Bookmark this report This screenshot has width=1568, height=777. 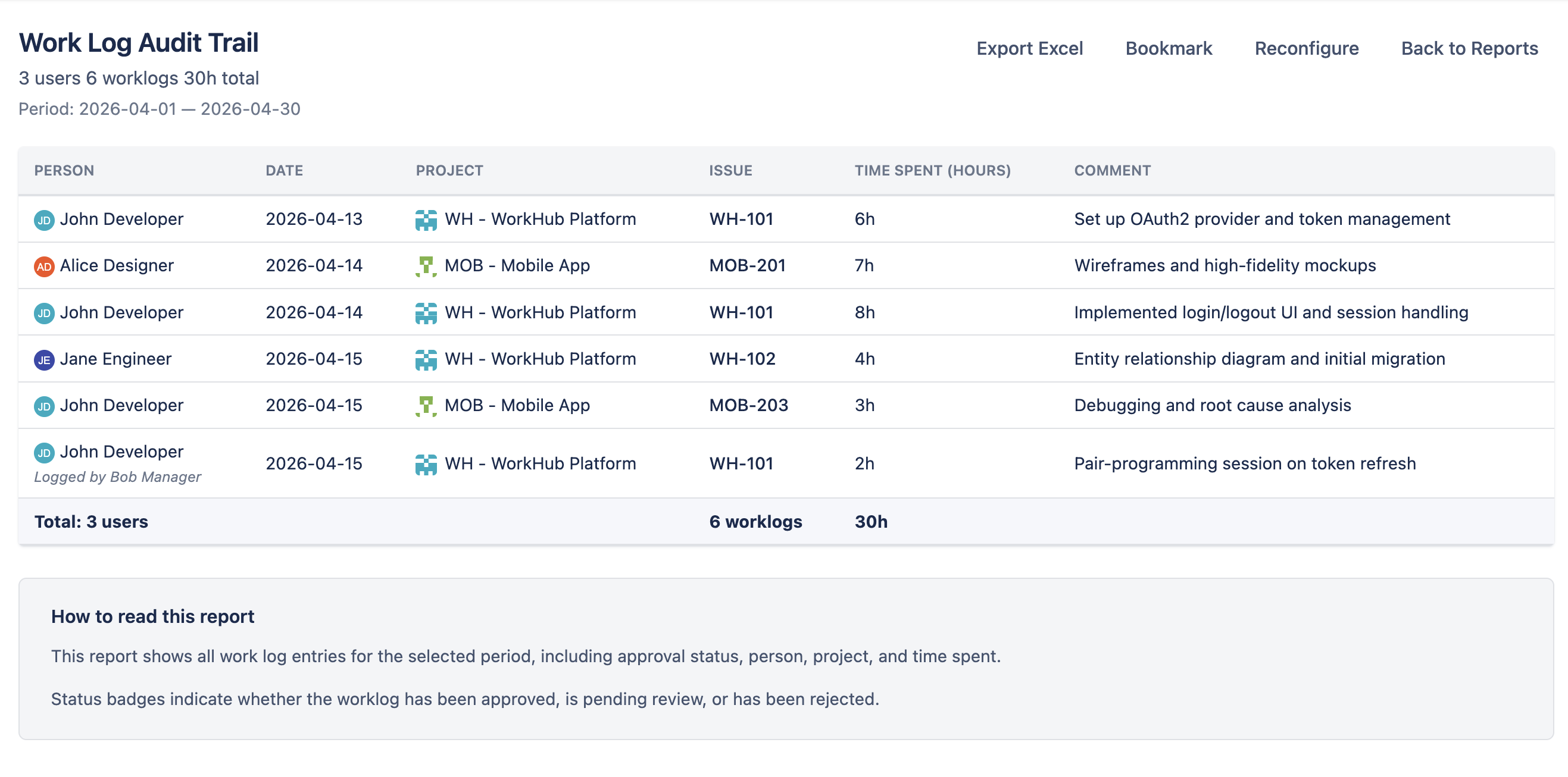(1169, 48)
